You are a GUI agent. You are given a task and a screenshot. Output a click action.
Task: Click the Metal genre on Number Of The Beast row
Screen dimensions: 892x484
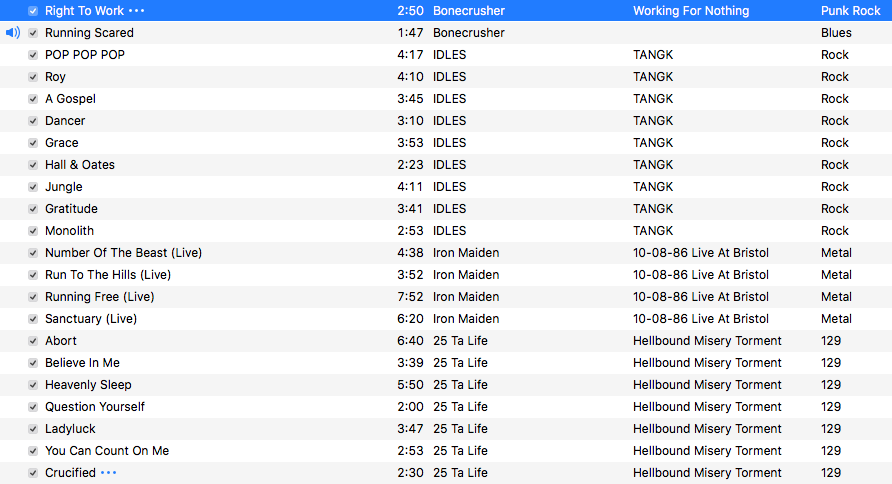tap(836, 253)
